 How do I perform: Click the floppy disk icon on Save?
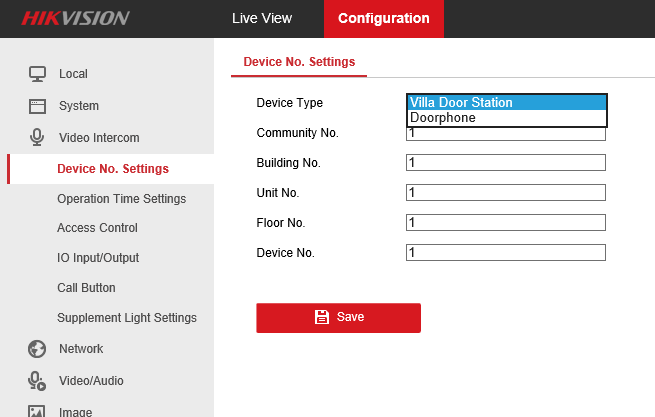click(x=322, y=317)
